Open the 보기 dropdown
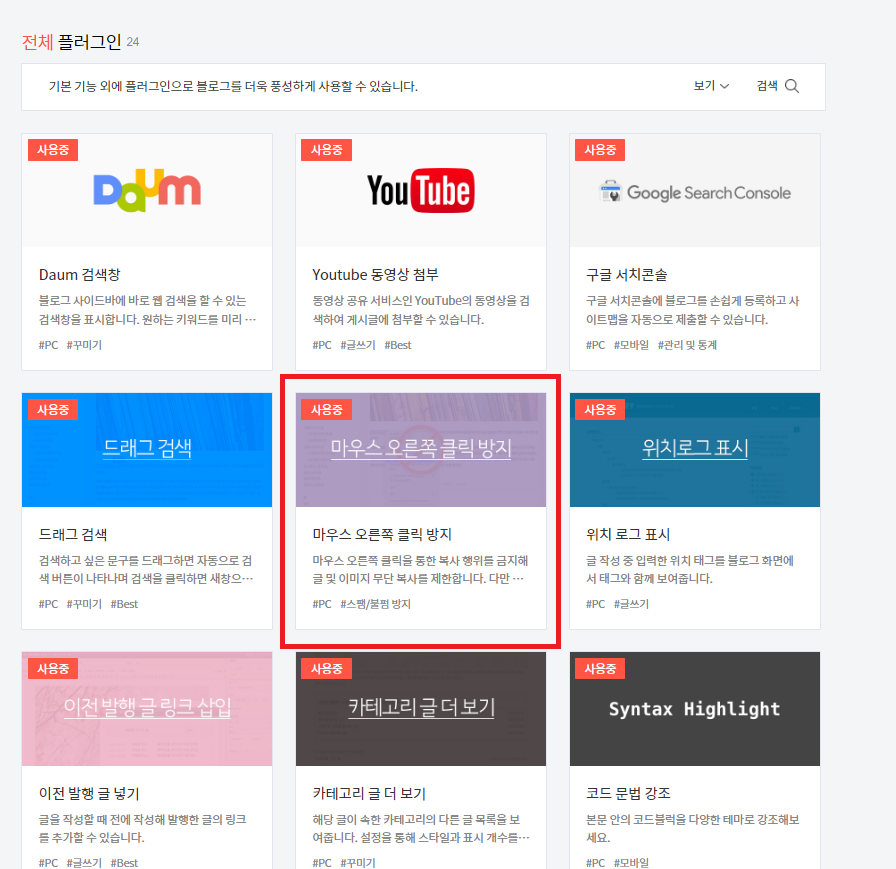Viewport: 896px width, 869px height. [711, 86]
